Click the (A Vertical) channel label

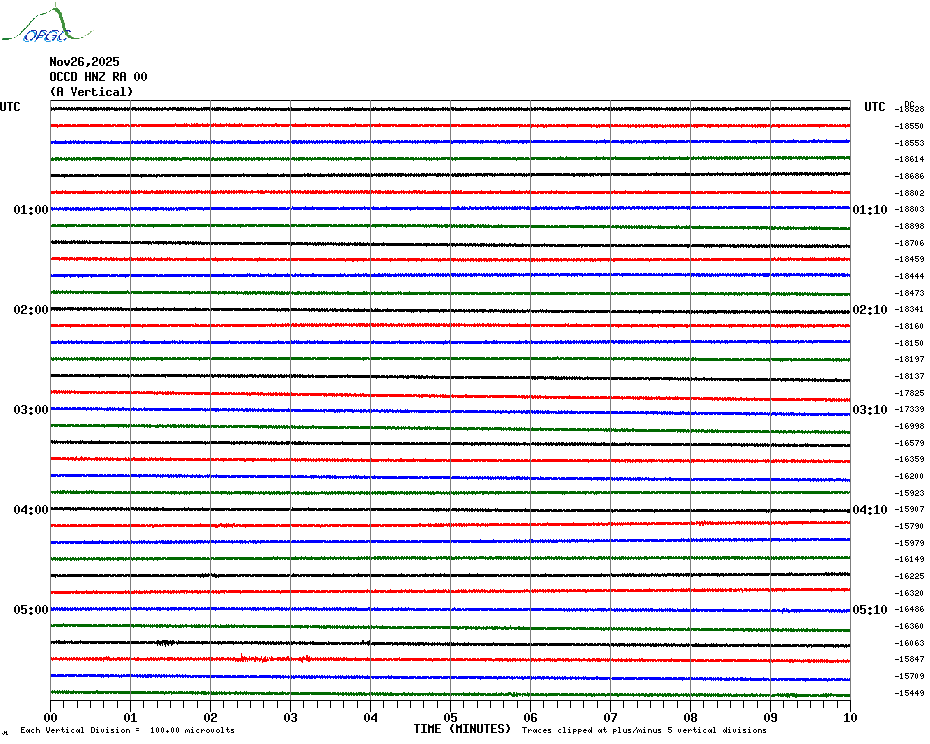(91, 92)
